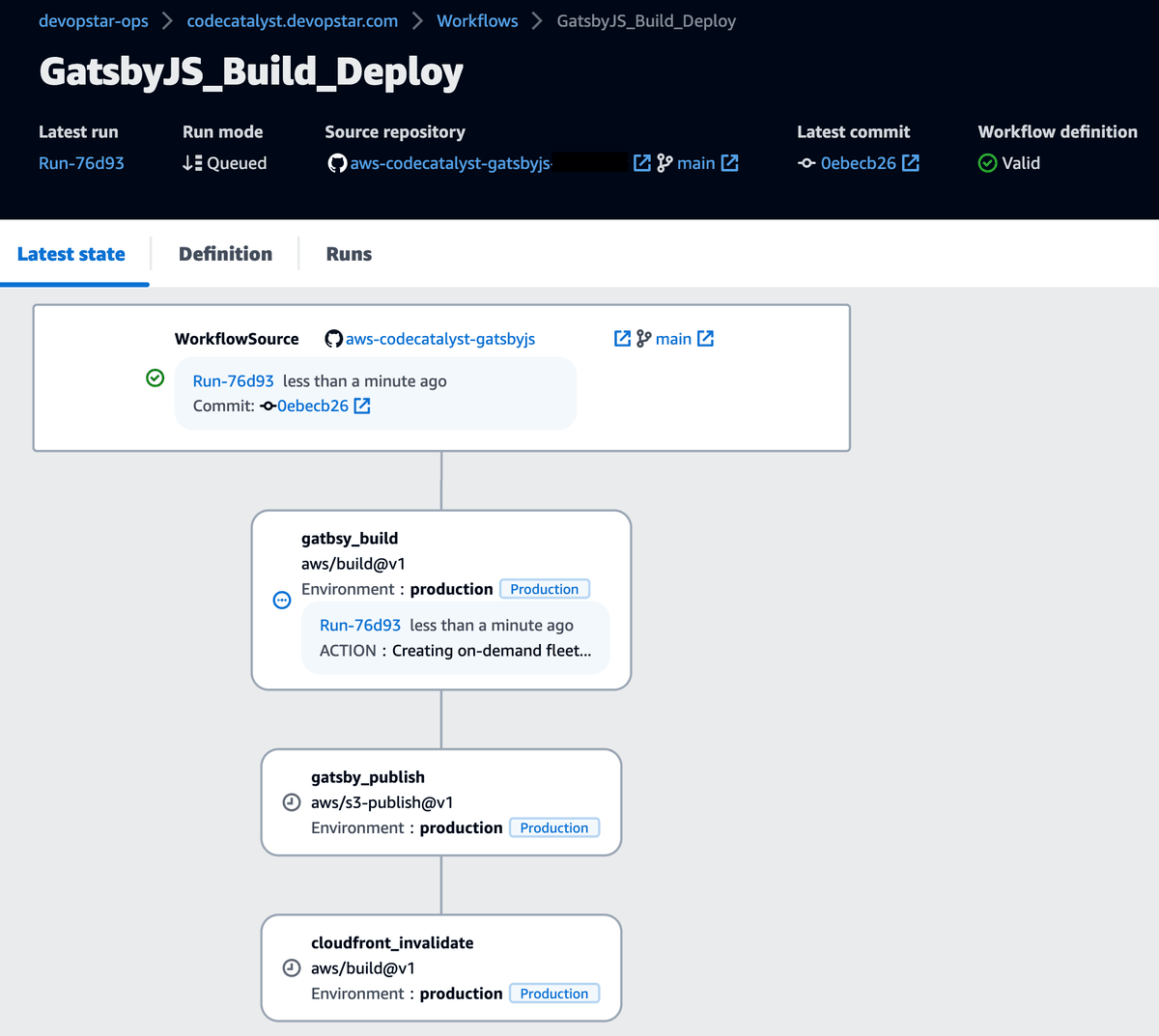The image size is (1159, 1036).
Task: Switch to the Runs tab
Action: [x=348, y=253]
